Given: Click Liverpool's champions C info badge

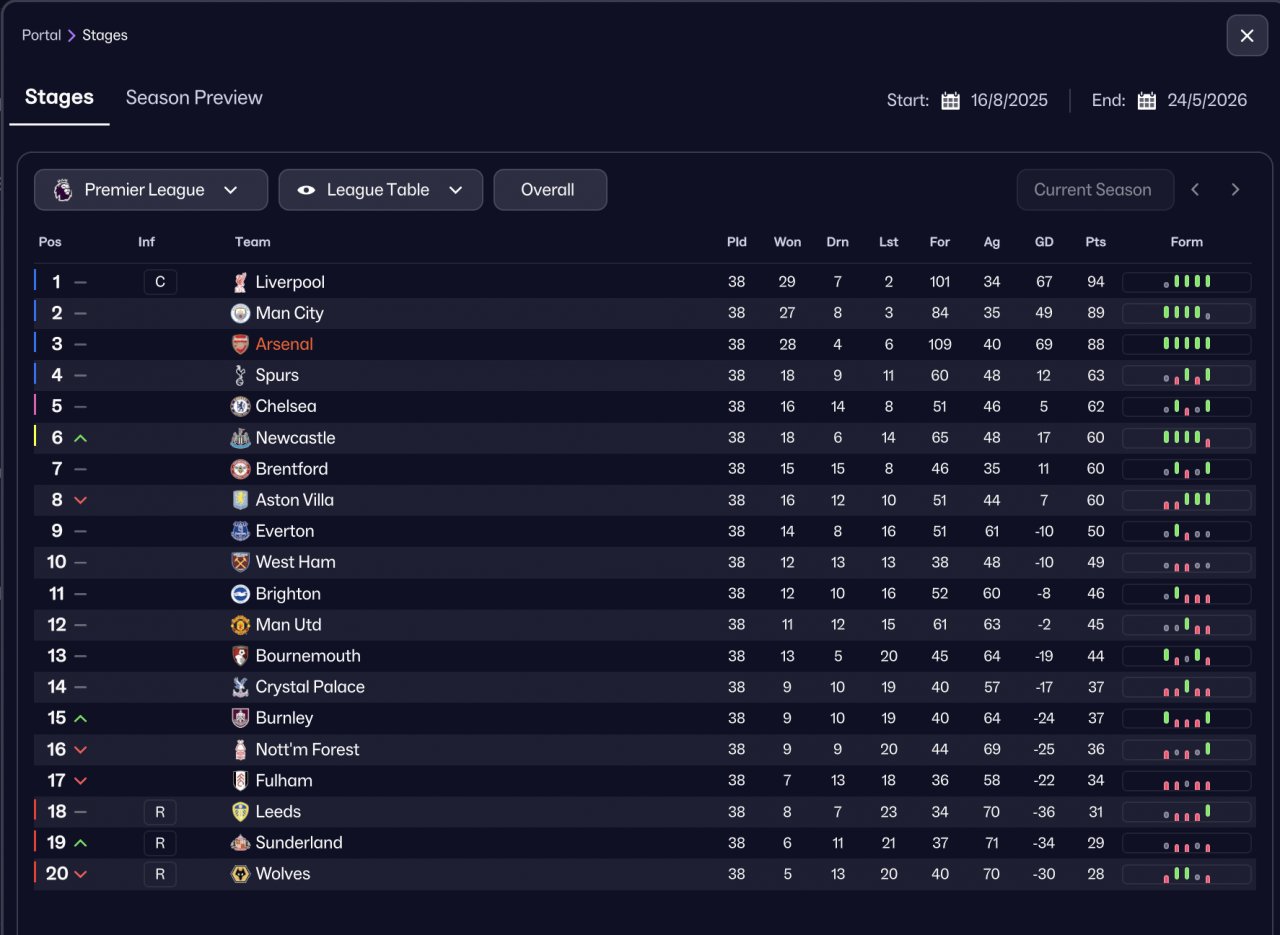Looking at the screenshot, I should coord(160,282).
